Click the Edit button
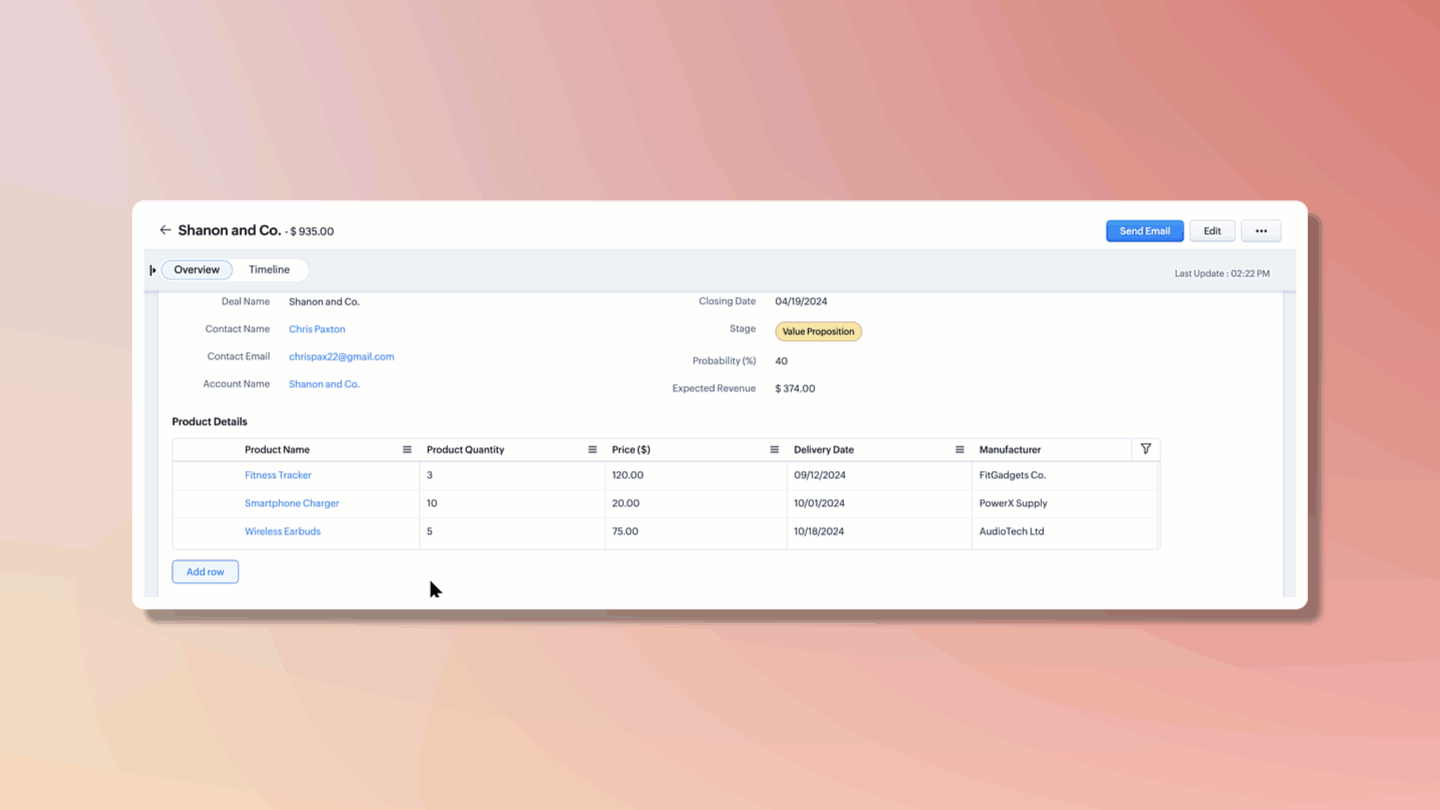 click(1211, 231)
